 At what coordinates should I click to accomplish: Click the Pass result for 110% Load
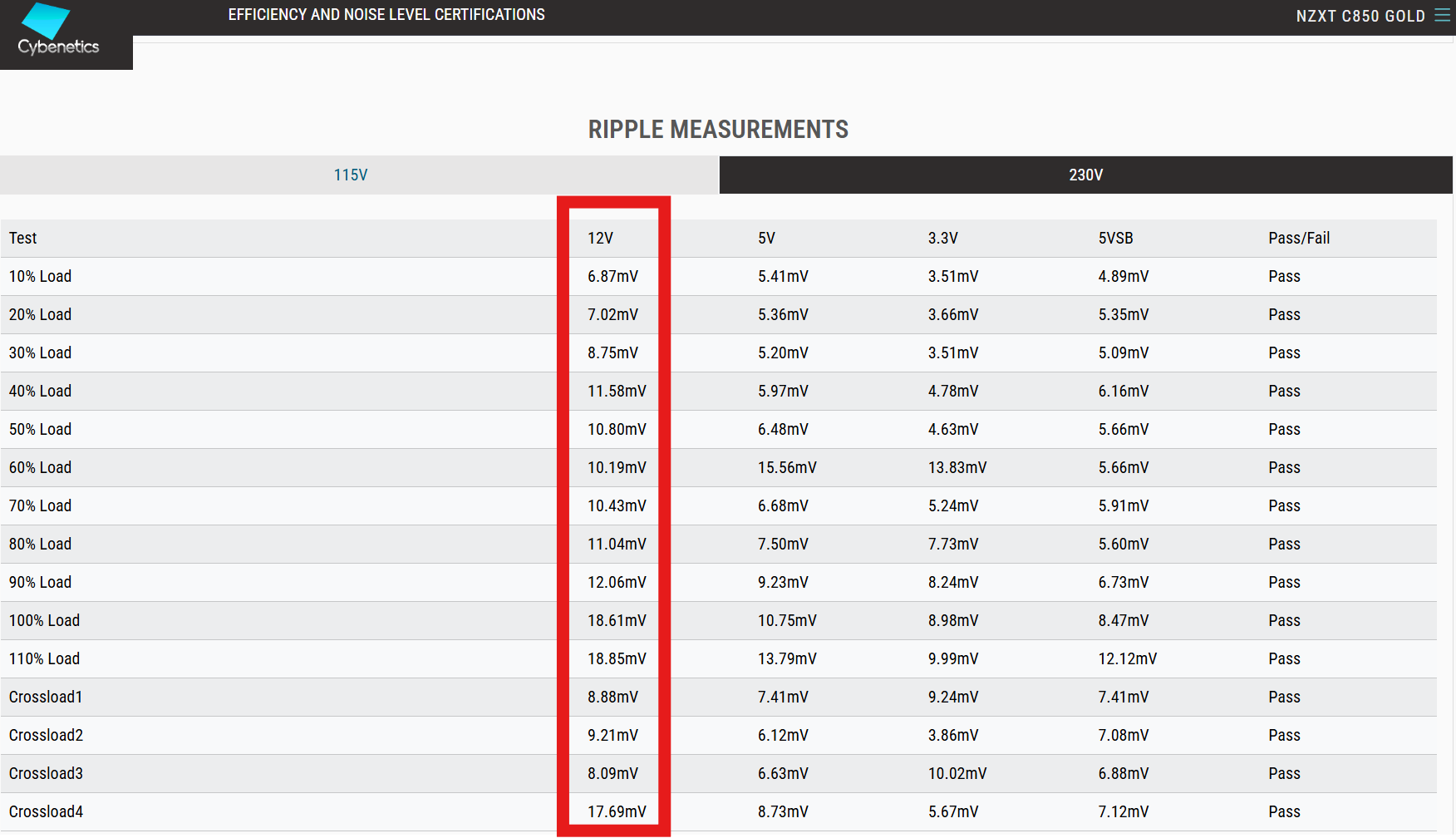coord(1284,659)
